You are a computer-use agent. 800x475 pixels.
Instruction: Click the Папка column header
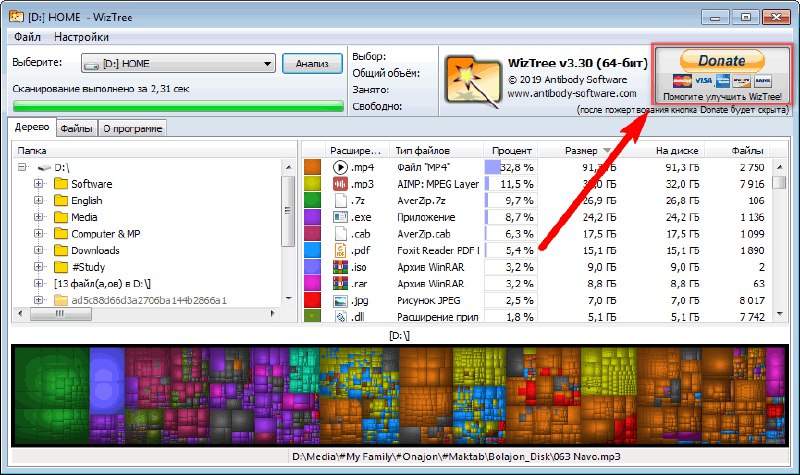(x=154, y=151)
